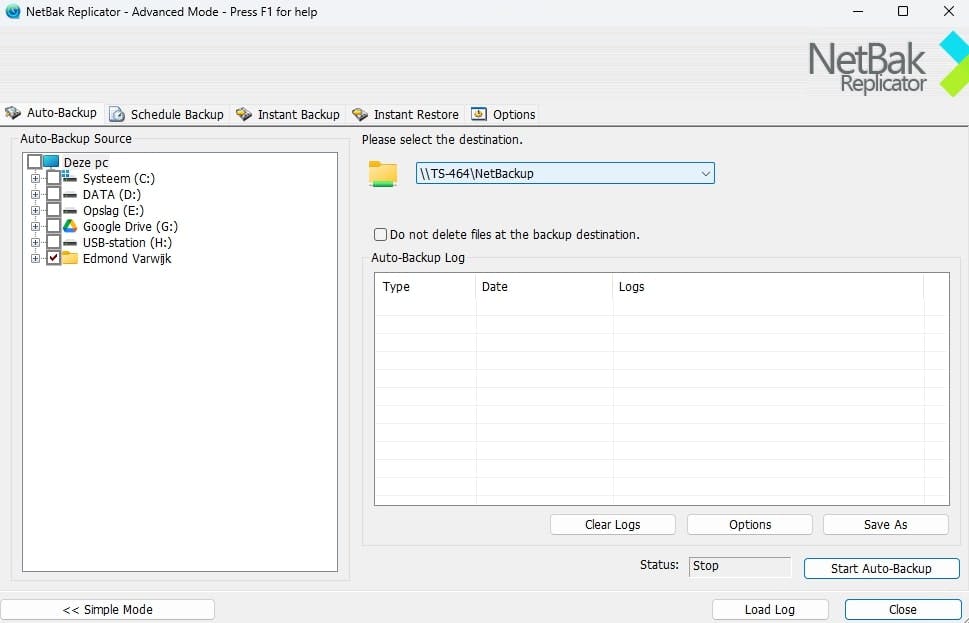Enable 'Do not delete files' checkbox

pos(381,235)
